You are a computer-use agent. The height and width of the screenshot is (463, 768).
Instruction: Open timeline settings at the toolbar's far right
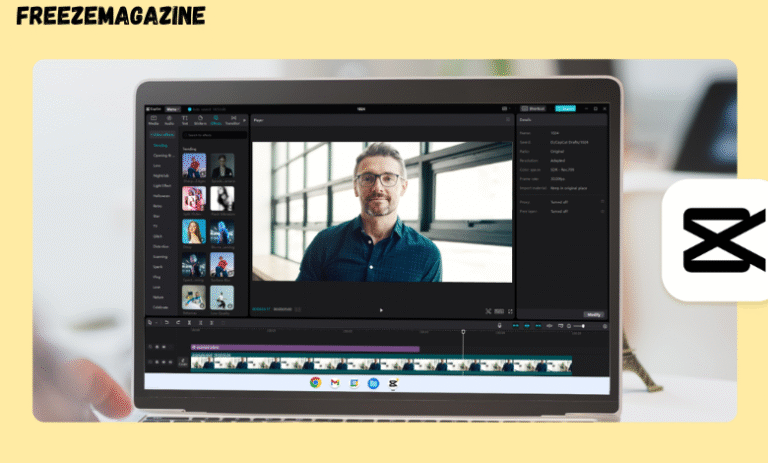(605, 326)
